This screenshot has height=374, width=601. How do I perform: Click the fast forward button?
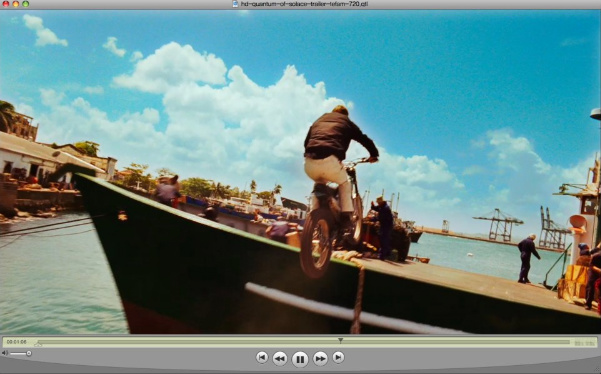(x=320, y=359)
